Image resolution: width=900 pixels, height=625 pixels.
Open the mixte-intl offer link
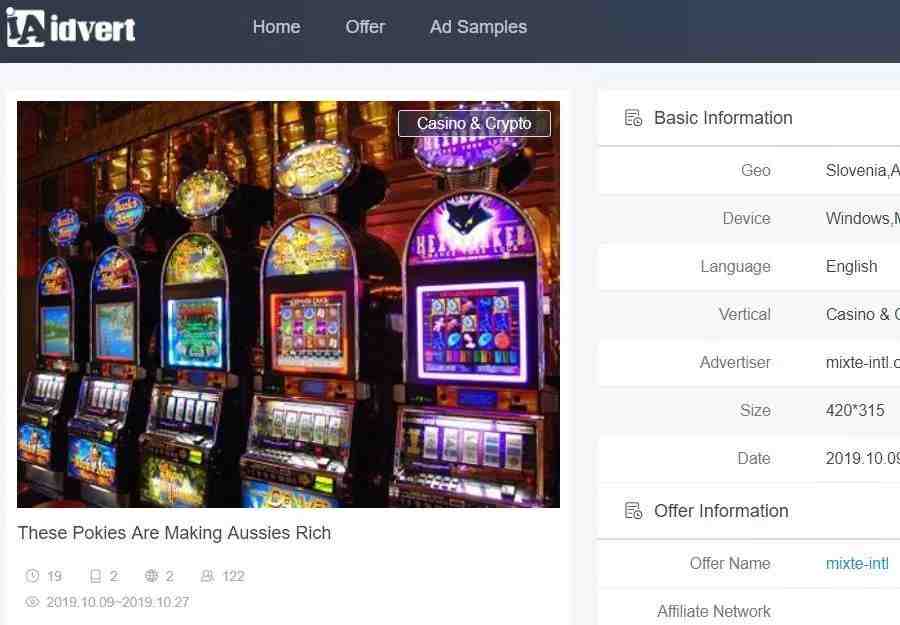[857, 564]
